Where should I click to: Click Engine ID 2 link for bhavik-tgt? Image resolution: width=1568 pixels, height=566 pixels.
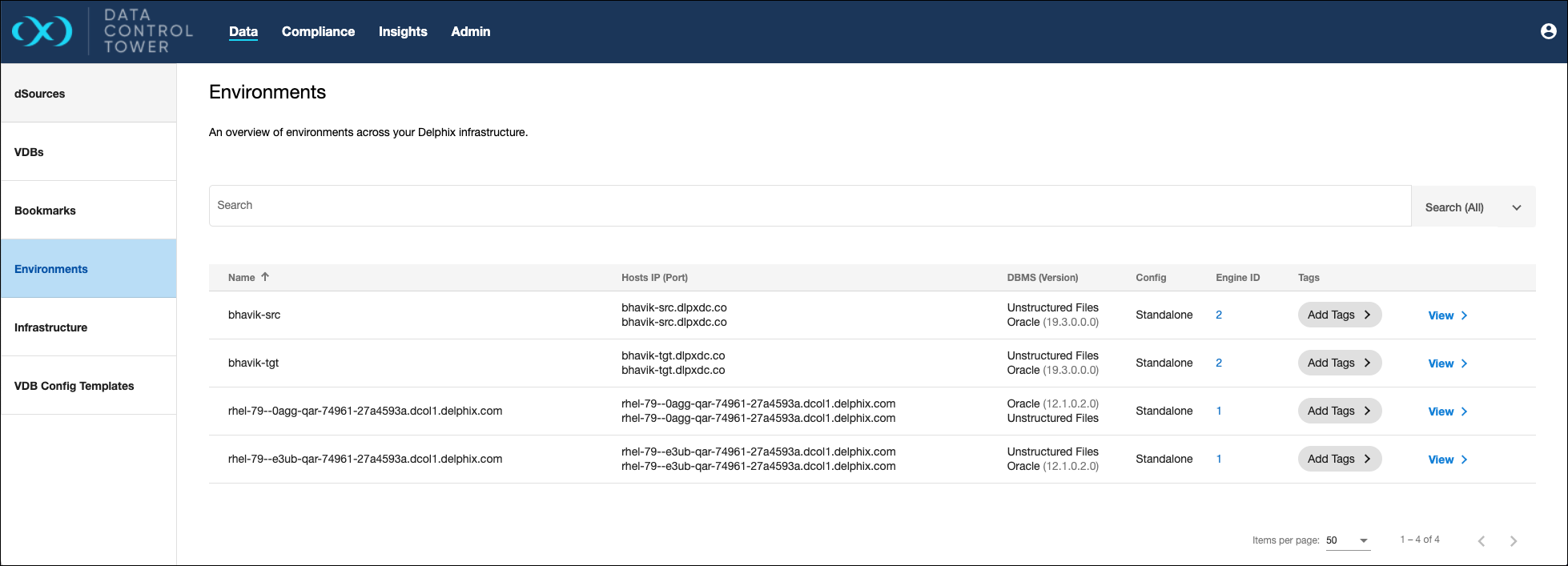1219,363
